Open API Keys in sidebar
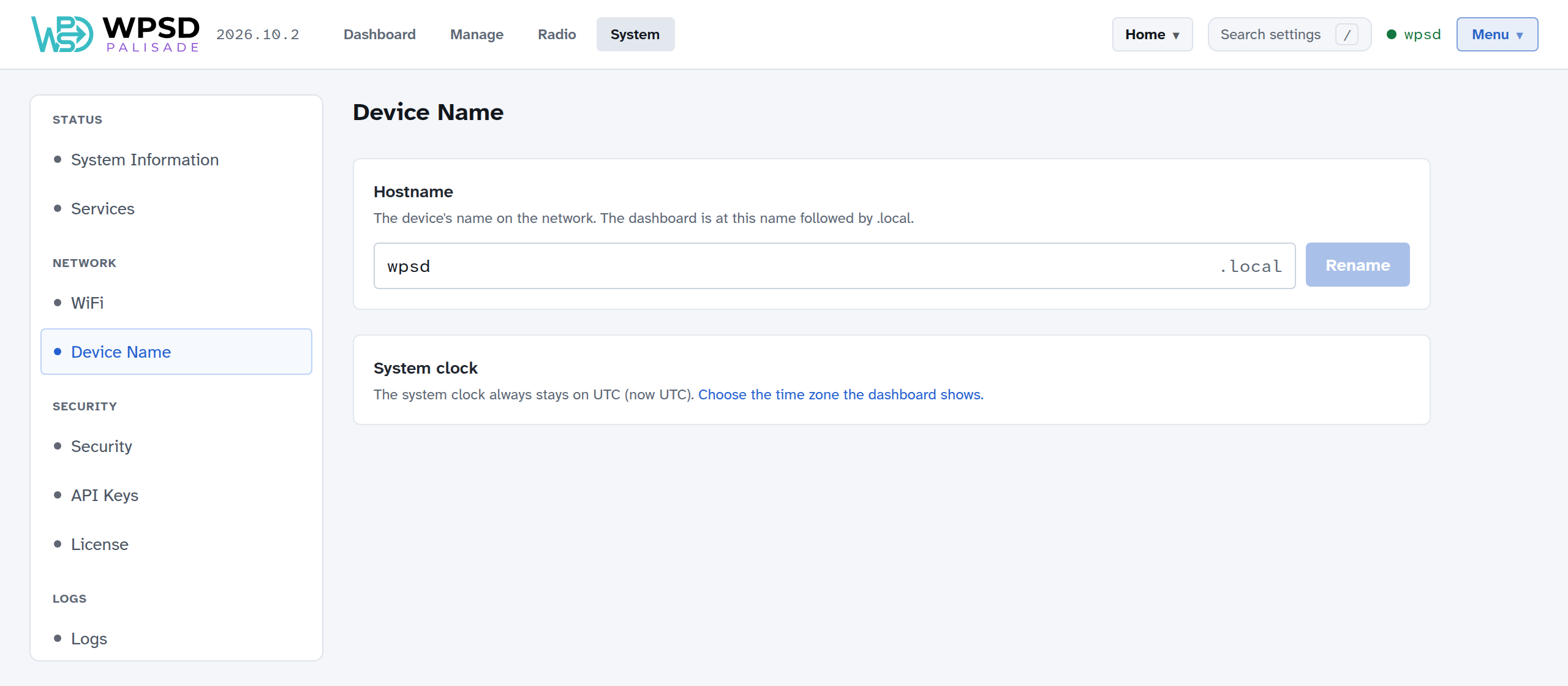 coord(176,496)
